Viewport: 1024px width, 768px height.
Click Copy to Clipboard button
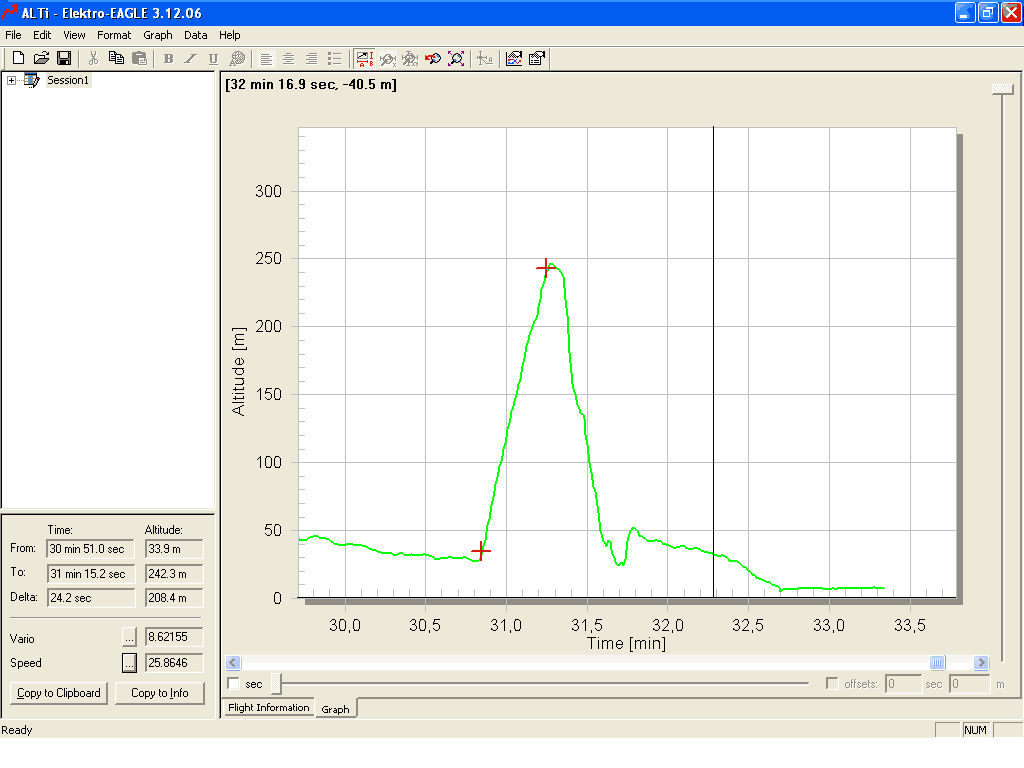(59, 693)
